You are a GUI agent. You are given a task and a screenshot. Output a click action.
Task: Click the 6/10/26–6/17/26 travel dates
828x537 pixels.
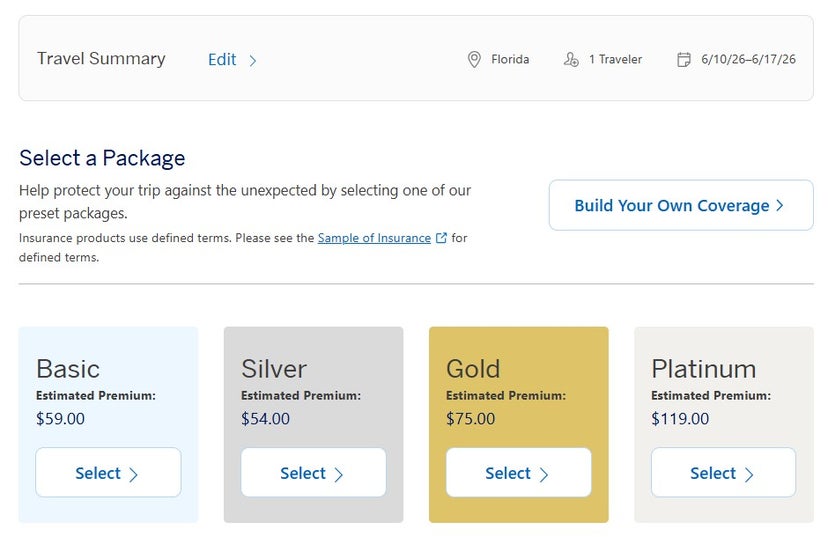pyautogui.click(x=748, y=60)
